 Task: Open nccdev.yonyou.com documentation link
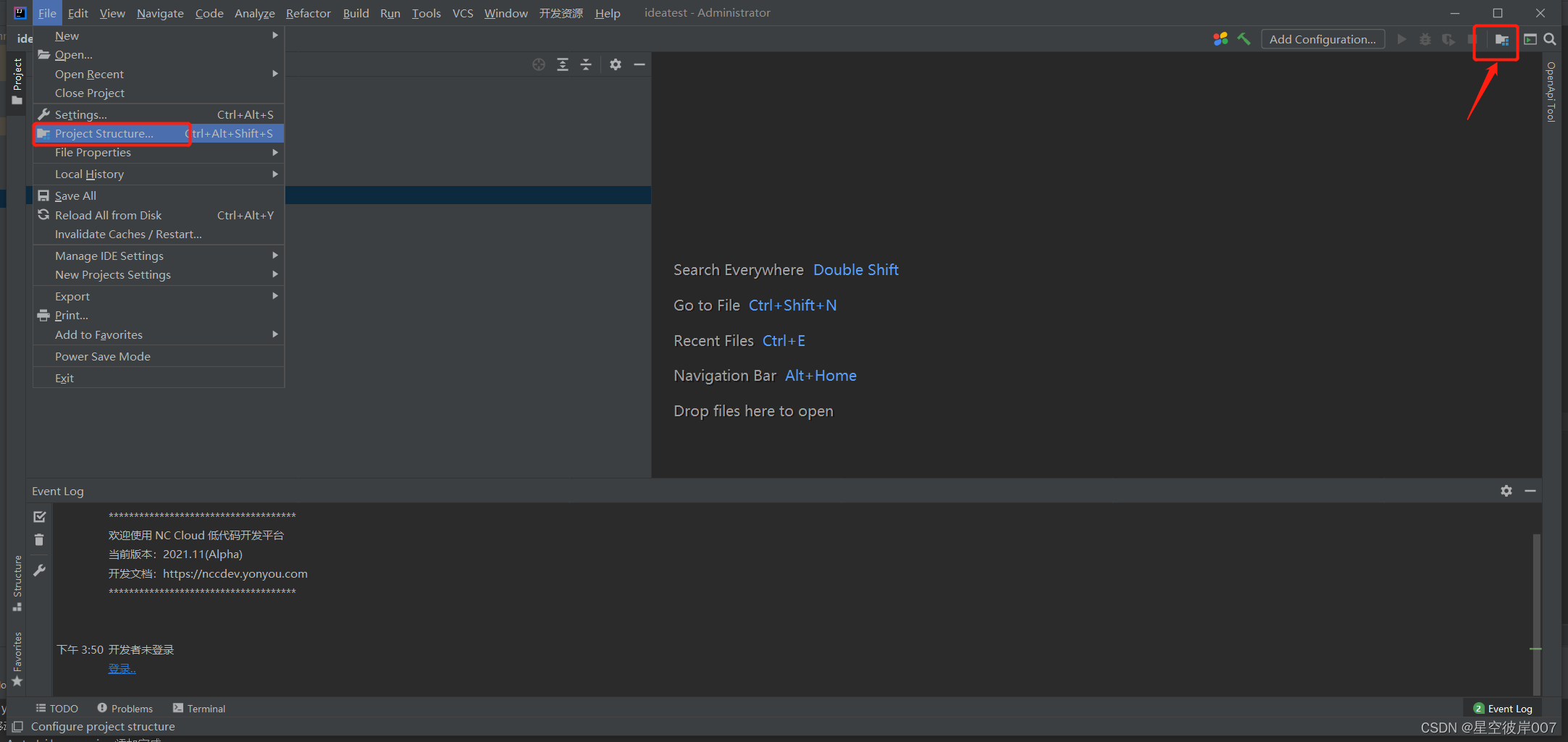[235, 573]
